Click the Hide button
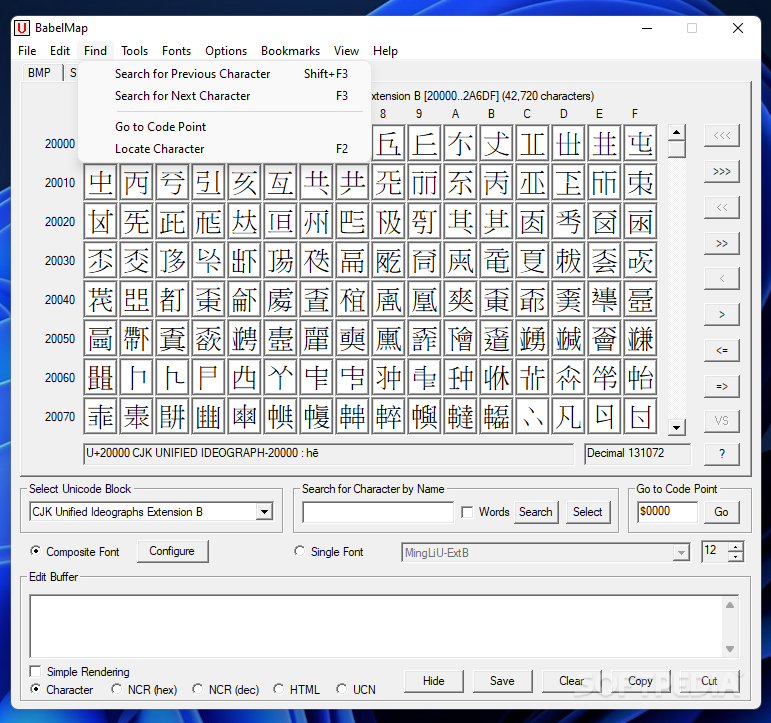Screen dimensions: 771x723 pyautogui.click(x=434, y=681)
